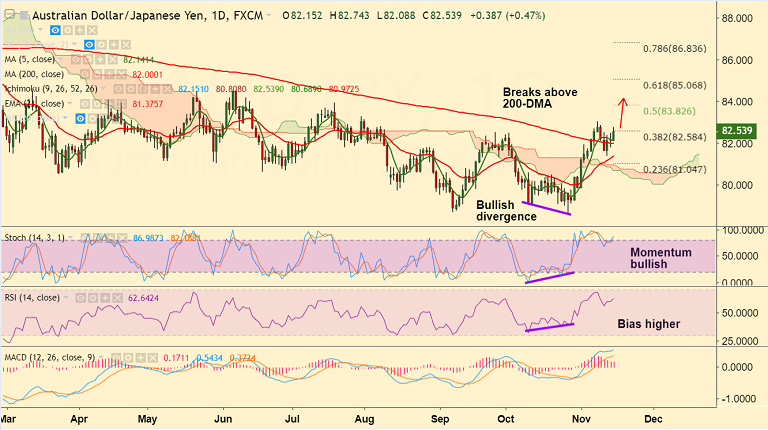Toggle blue eye on faded row below EMA

tap(80, 119)
